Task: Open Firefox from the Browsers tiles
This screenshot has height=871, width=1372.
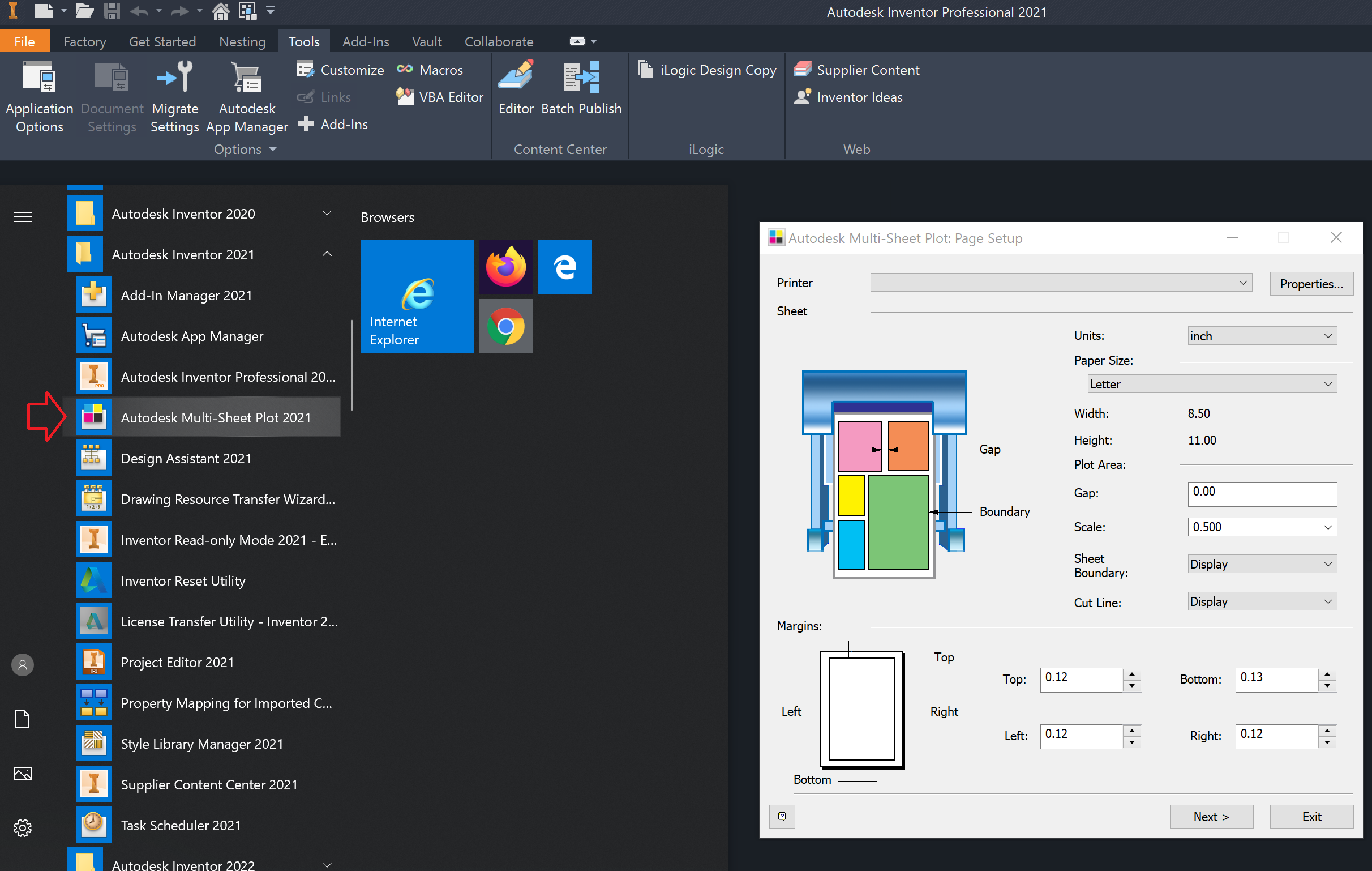Action: click(x=505, y=267)
